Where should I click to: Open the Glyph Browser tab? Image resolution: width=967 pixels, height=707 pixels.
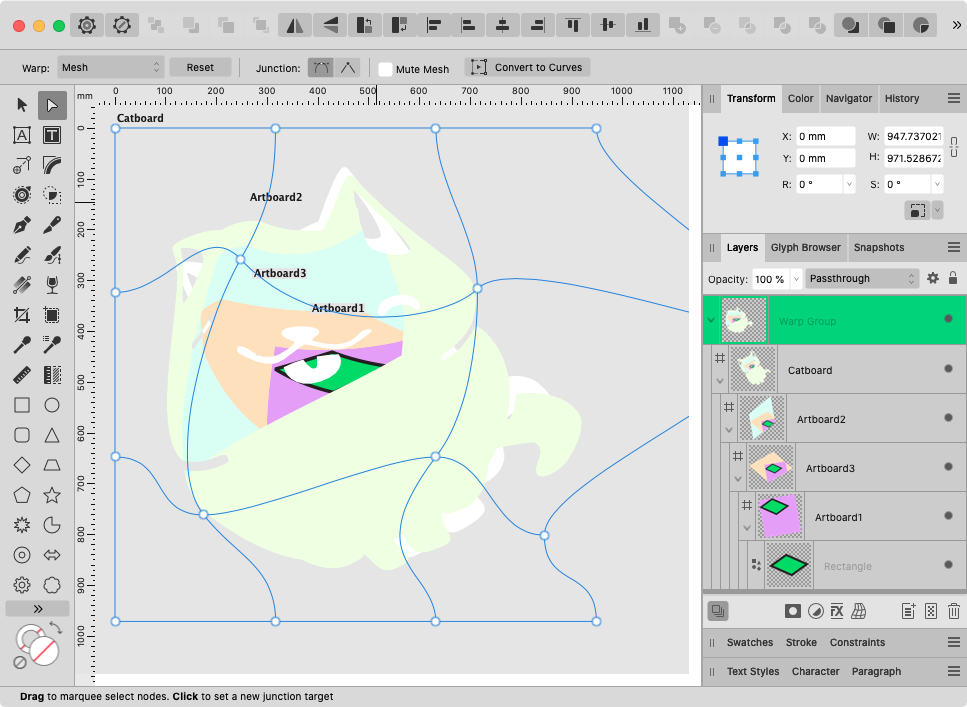coord(805,247)
